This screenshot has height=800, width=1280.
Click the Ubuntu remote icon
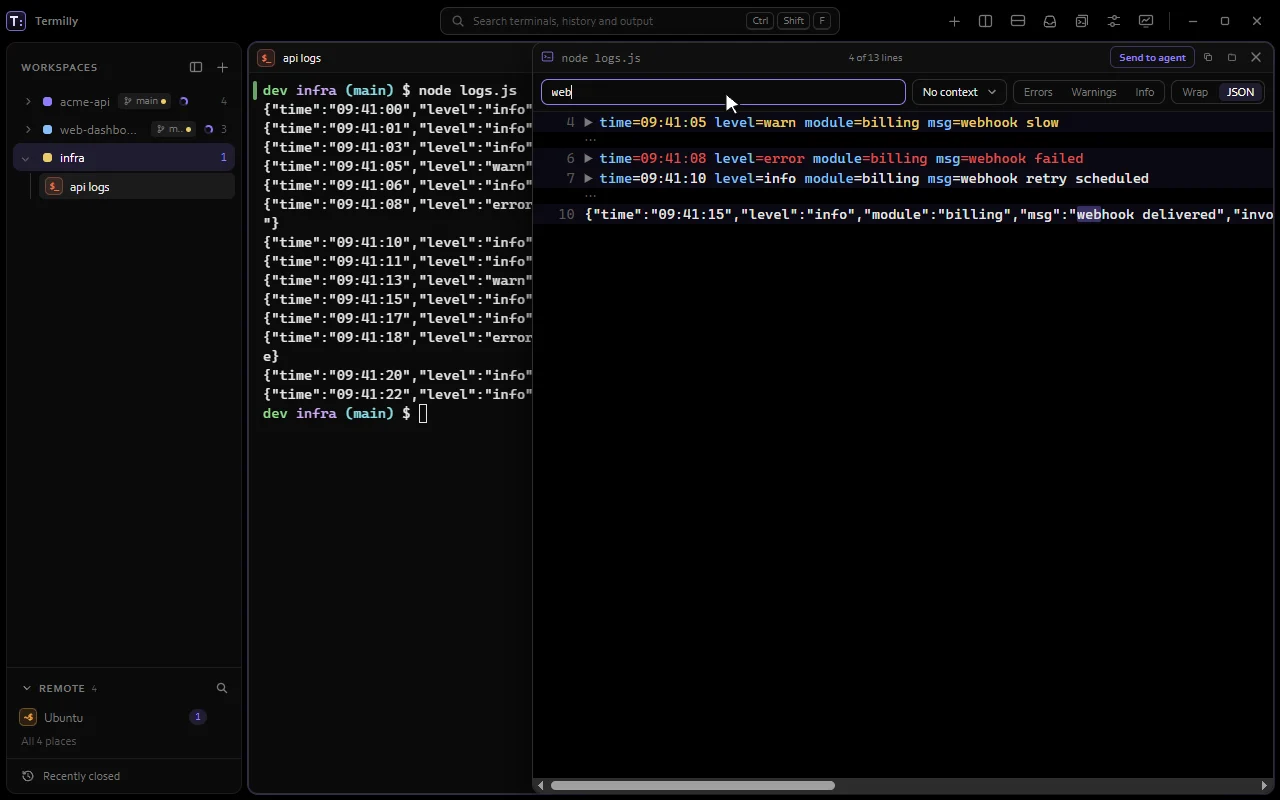pos(28,717)
